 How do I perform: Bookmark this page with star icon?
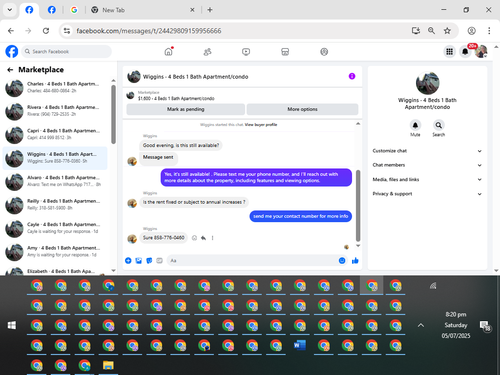pos(447,31)
